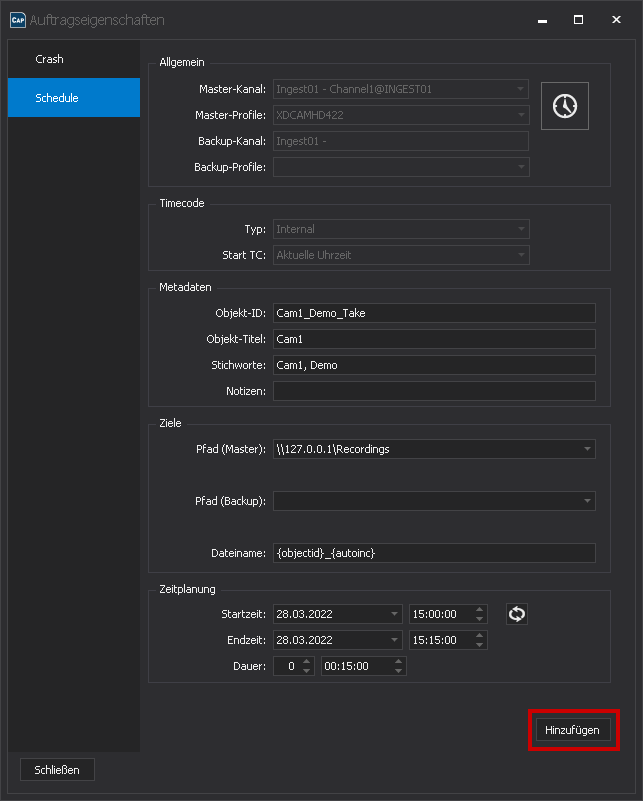Minimize the Auftragseigenschaften window
Screen dimensions: 643x801
pos(542,20)
